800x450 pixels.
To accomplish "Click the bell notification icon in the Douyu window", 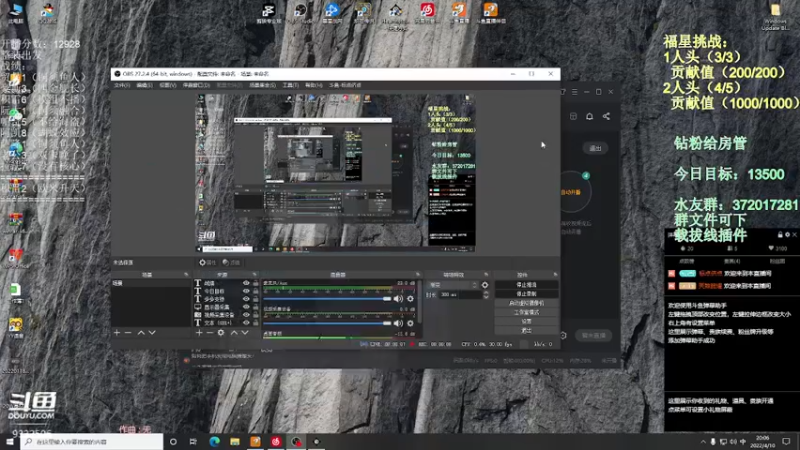I will point(589,116).
